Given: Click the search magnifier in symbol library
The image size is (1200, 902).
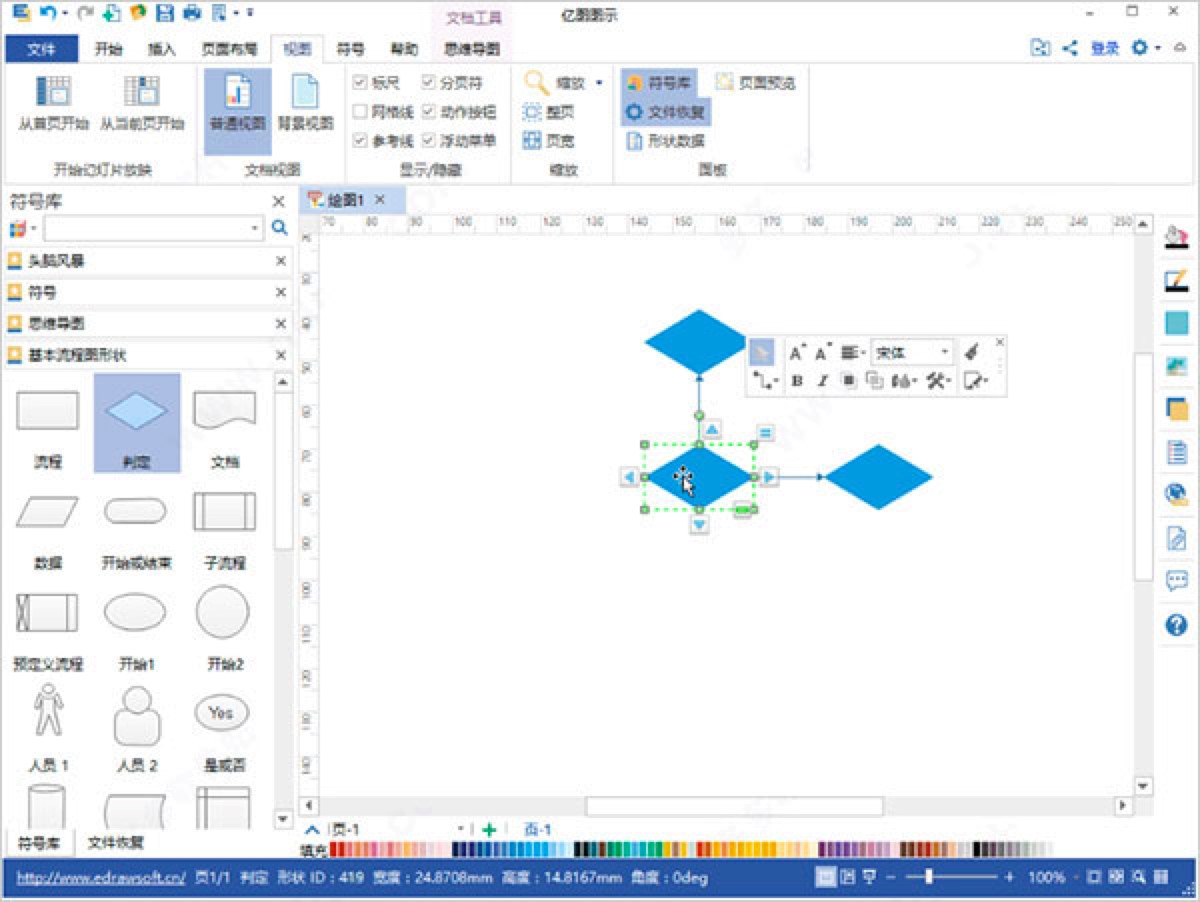Looking at the screenshot, I should click(x=280, y=229).
